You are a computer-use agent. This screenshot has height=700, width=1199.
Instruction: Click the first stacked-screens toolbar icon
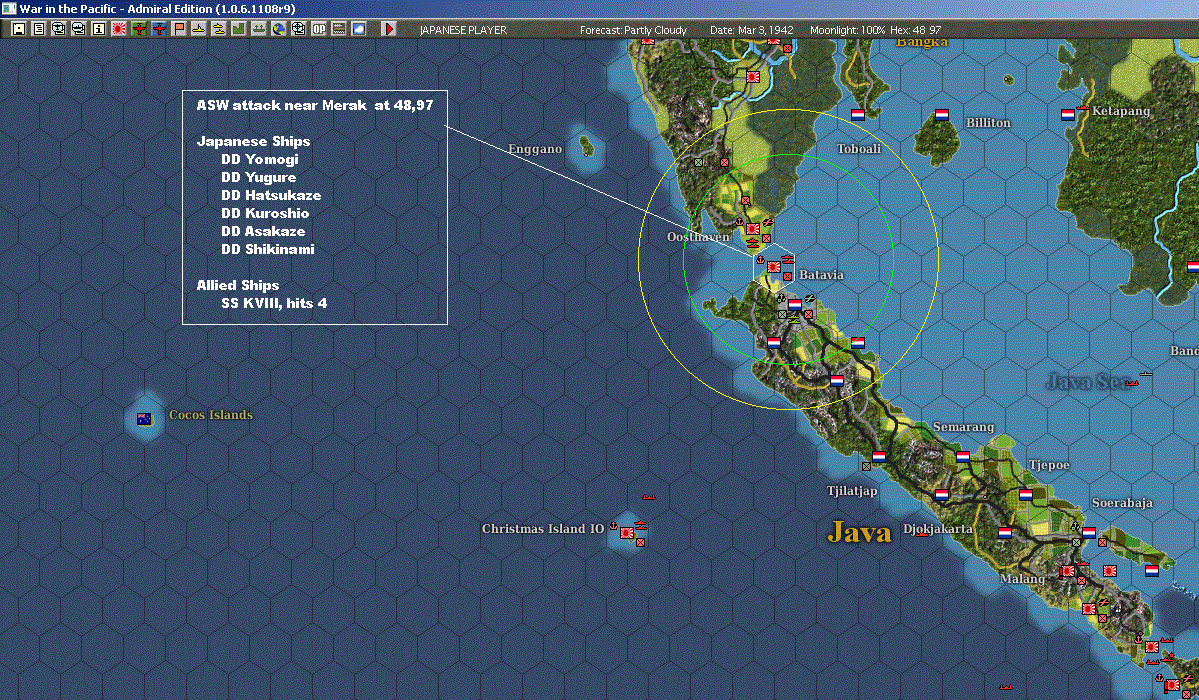point(59,29)
